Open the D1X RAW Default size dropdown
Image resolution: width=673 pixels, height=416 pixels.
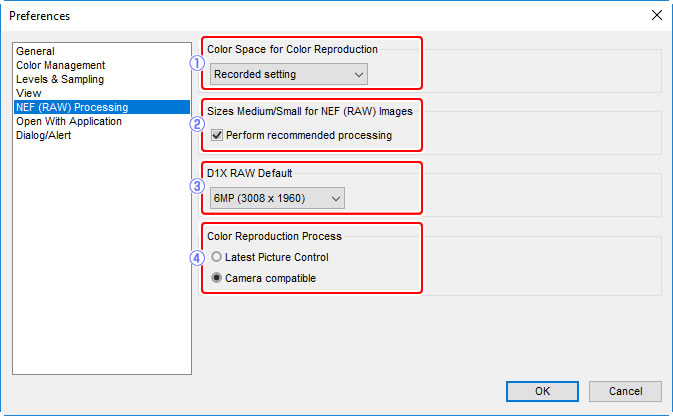[277, 198]
